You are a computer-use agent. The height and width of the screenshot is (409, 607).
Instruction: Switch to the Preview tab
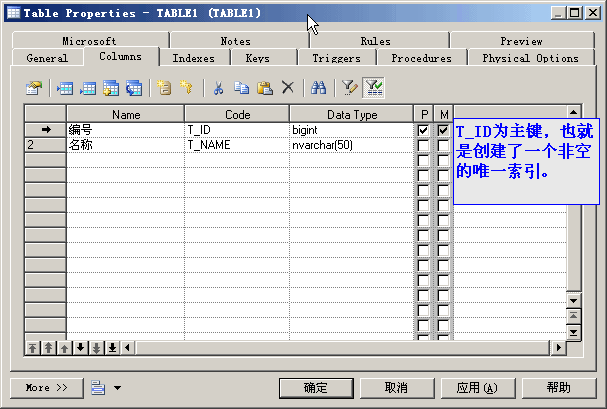pyautogui.click(x=521, y=41)
